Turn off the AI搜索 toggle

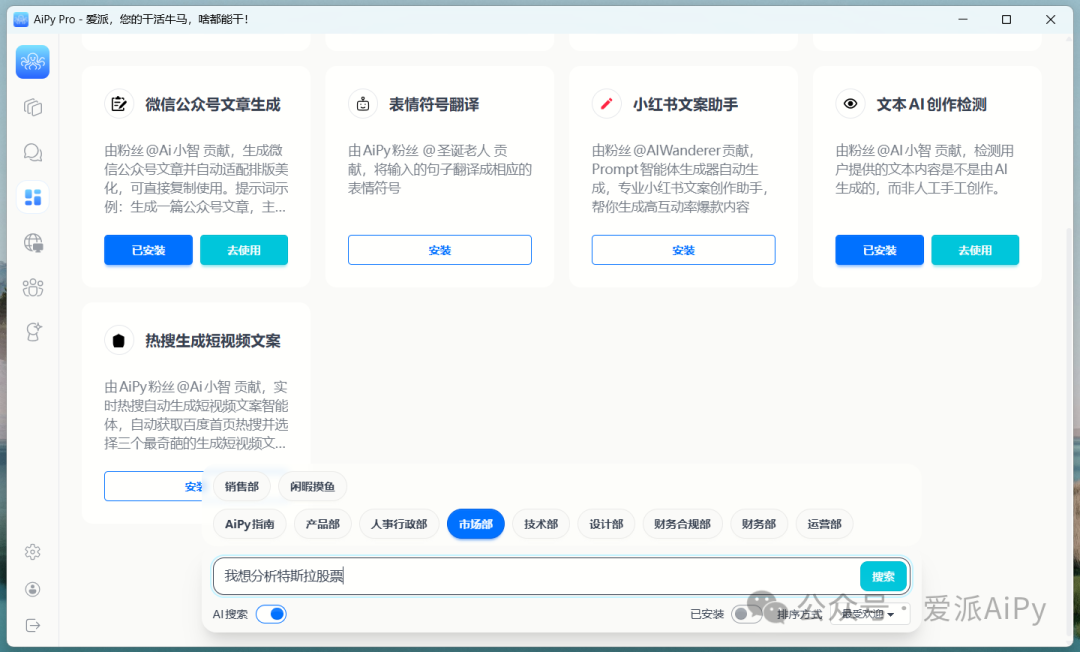(x=271, y=614)
